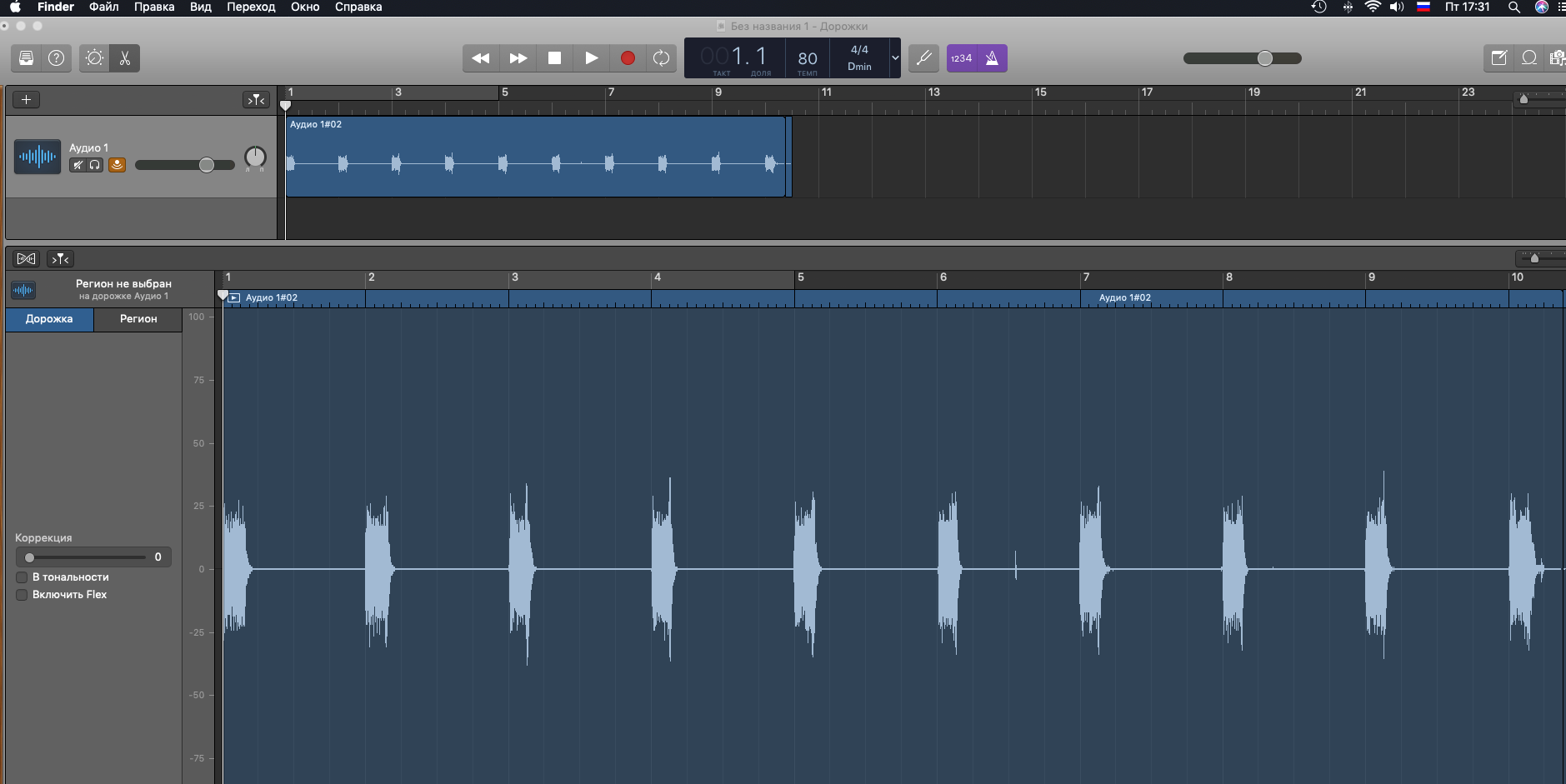Fast forward in the transport bar

pos(518,58)
